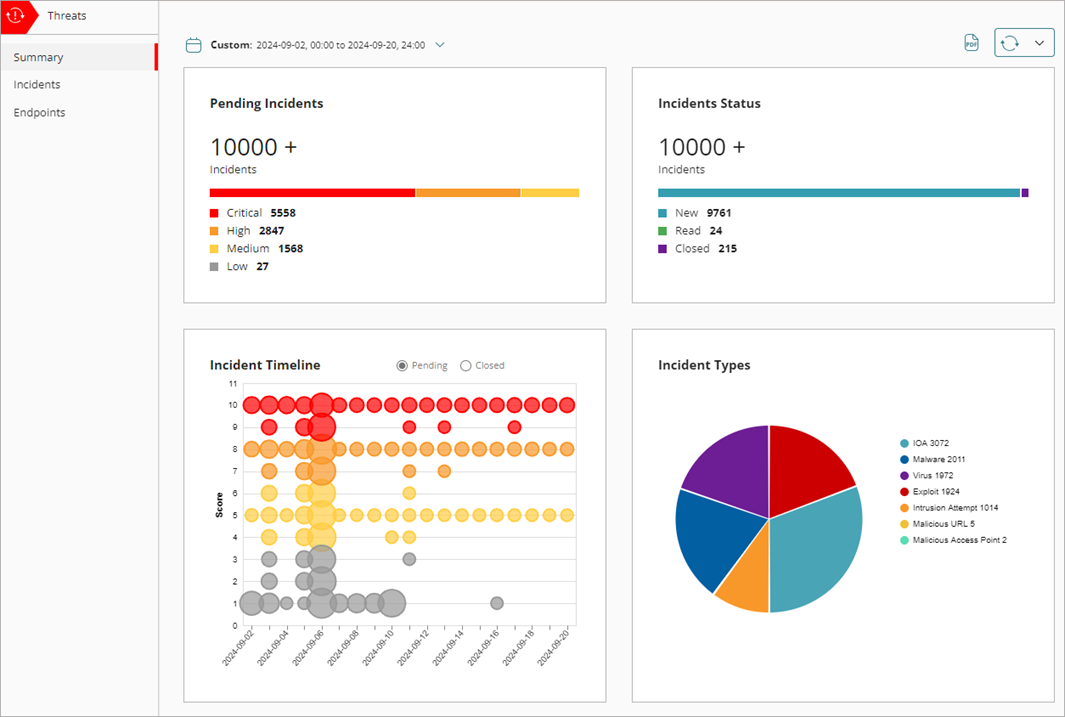Open the custom date range dropdown

coord(440,44)
